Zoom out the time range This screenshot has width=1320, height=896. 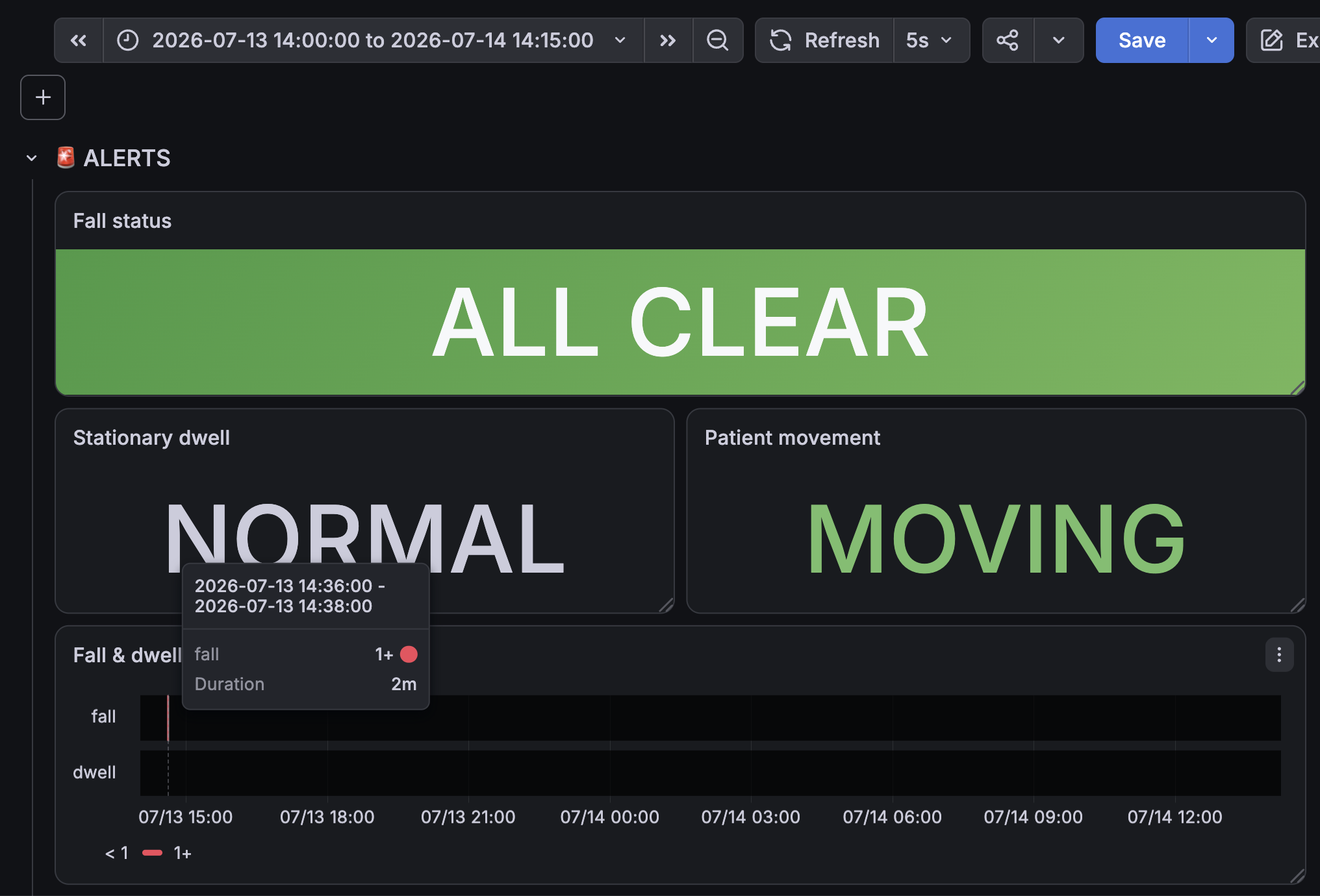(718, 40)
